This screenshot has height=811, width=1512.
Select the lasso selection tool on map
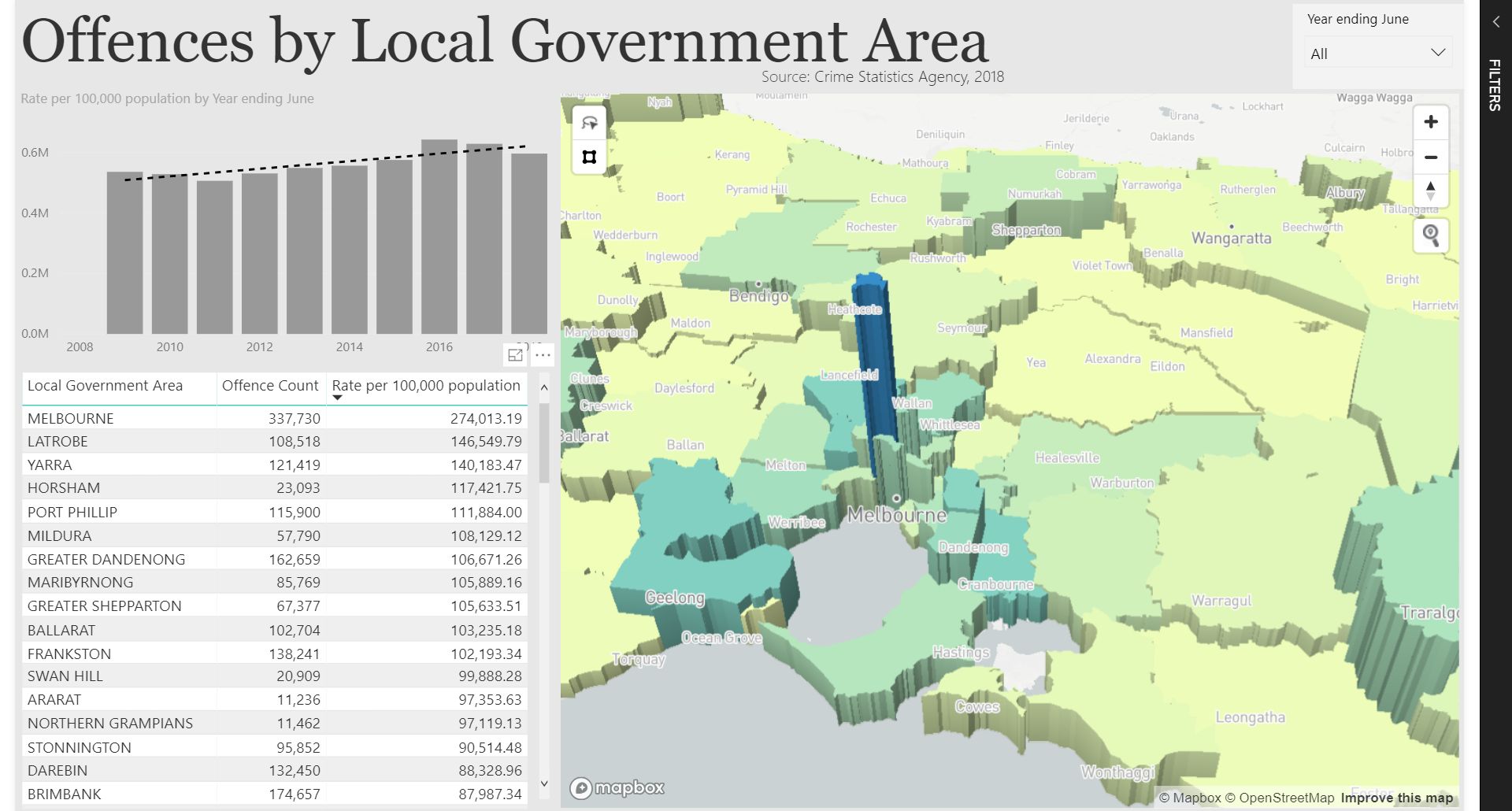pyautogui.click(x=589, y=123)
